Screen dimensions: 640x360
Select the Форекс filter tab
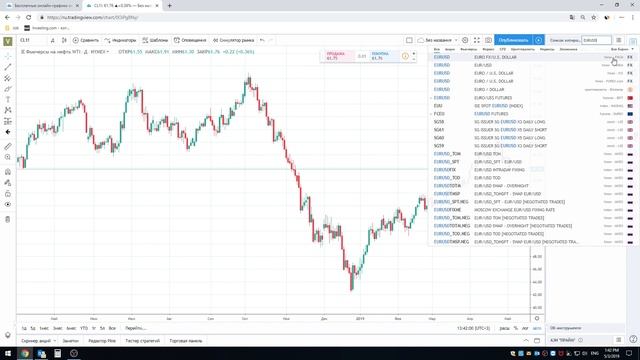pyautogui.click(x=488, y=49)
